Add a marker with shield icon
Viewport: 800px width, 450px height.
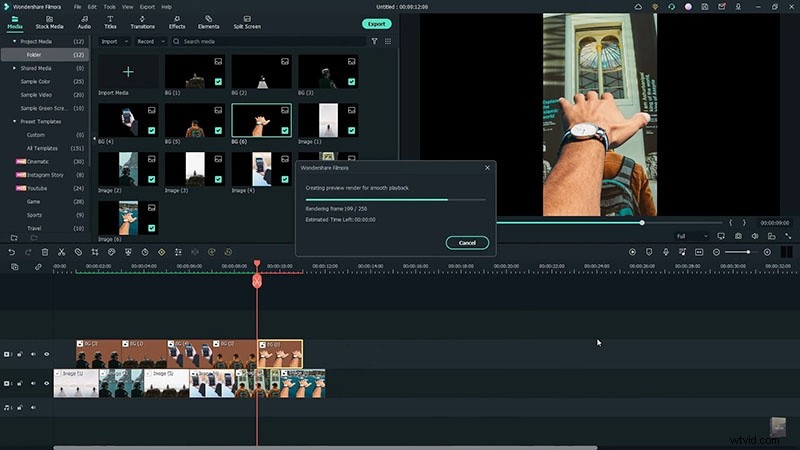coord(649,252)
